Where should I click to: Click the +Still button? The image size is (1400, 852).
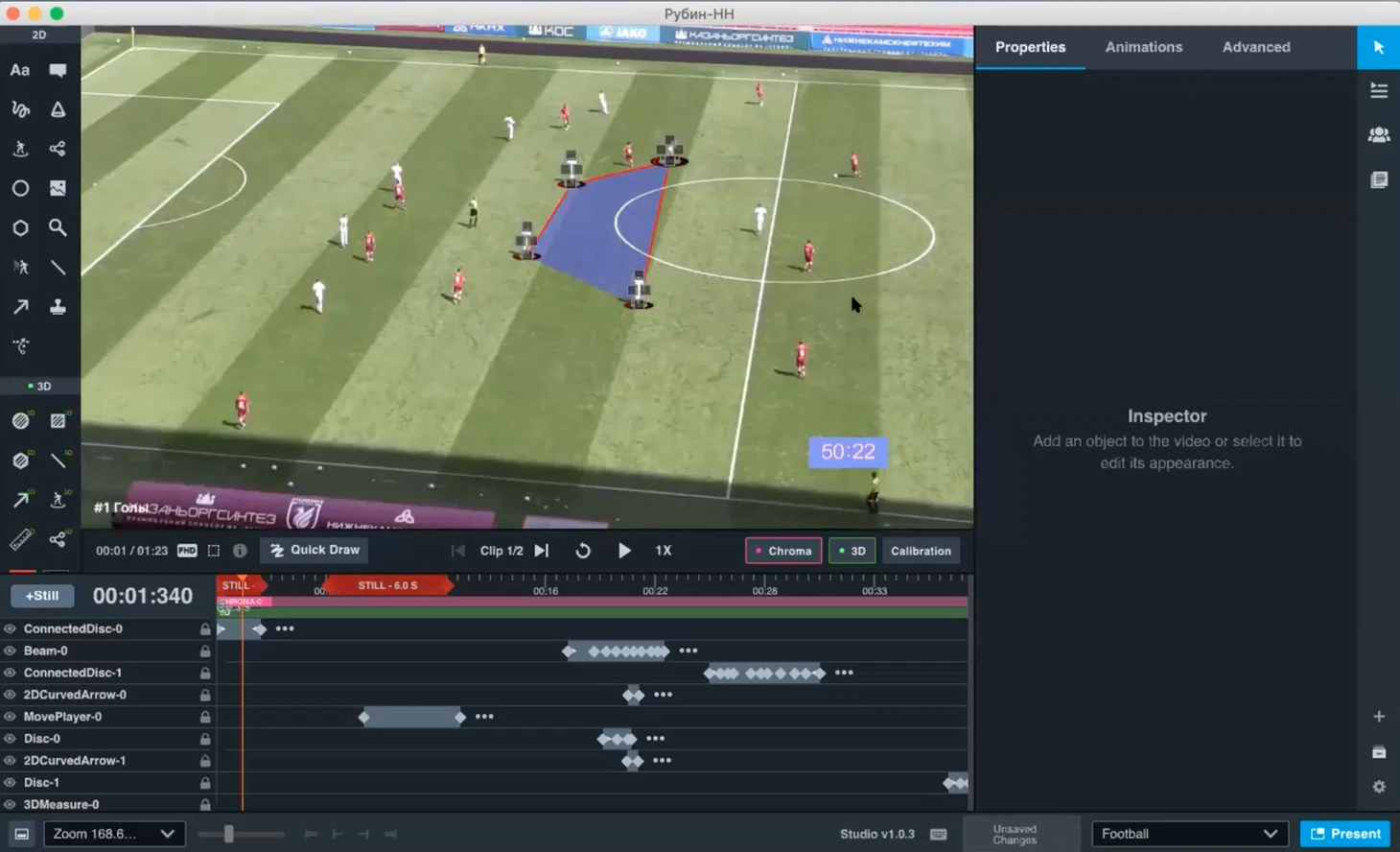click(x=42, y=596)
